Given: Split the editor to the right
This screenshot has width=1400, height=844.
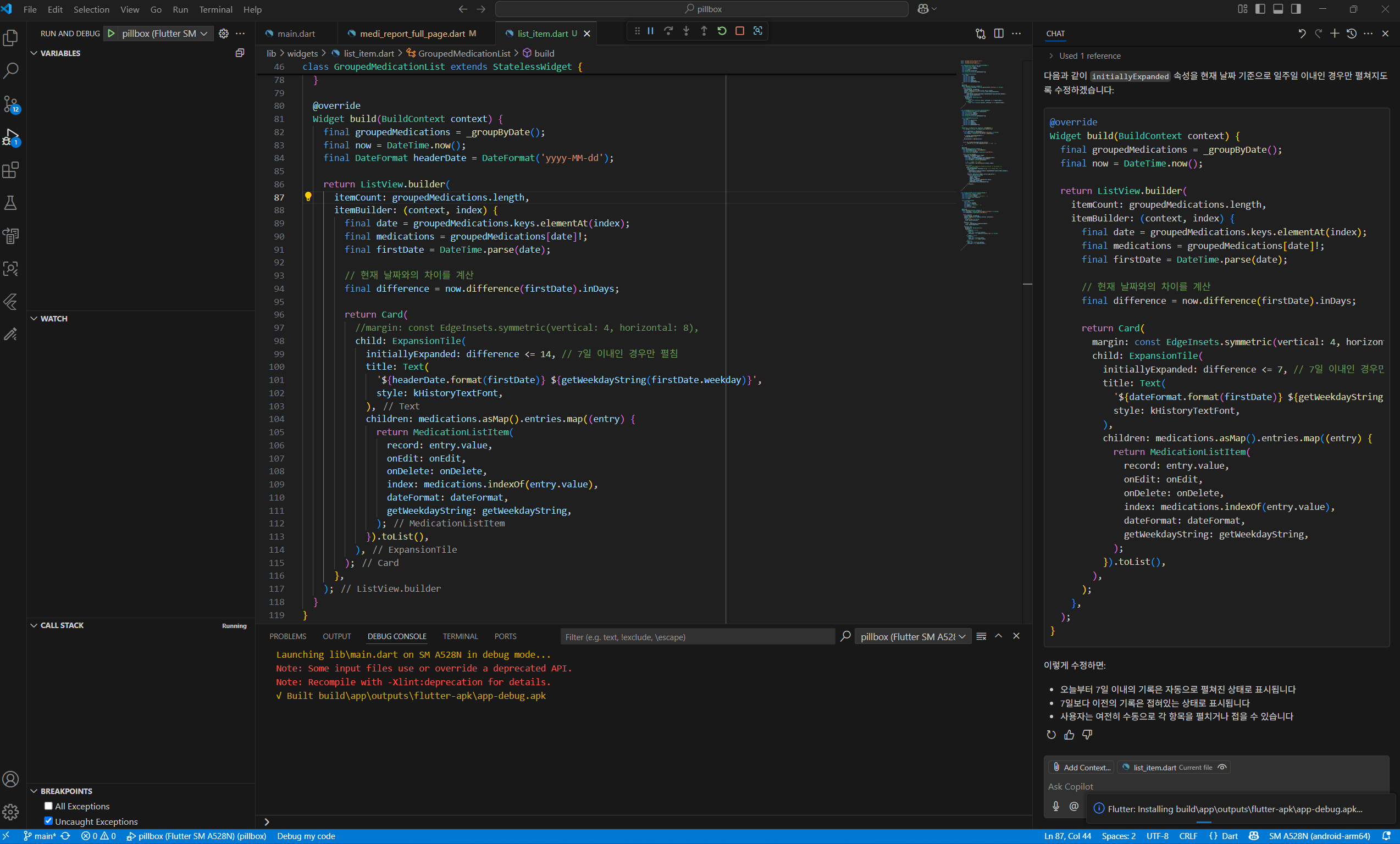Looking at the screenshot, I should pyautogui.click(x=998, y=34).
